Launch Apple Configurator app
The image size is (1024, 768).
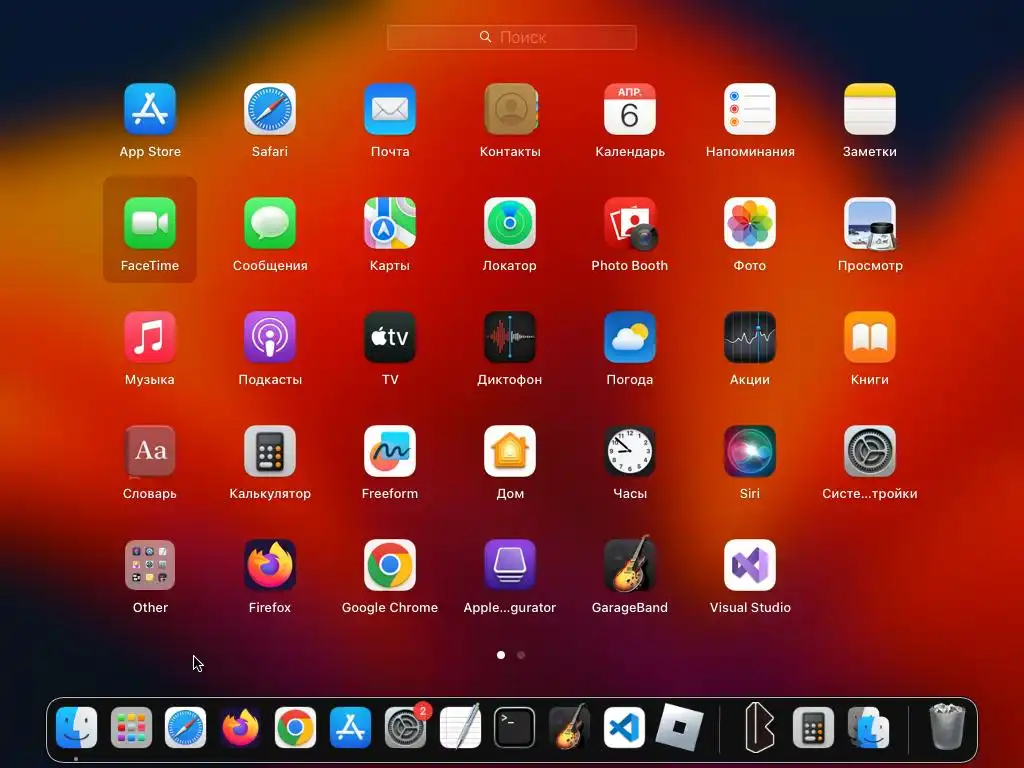[510, 565]
